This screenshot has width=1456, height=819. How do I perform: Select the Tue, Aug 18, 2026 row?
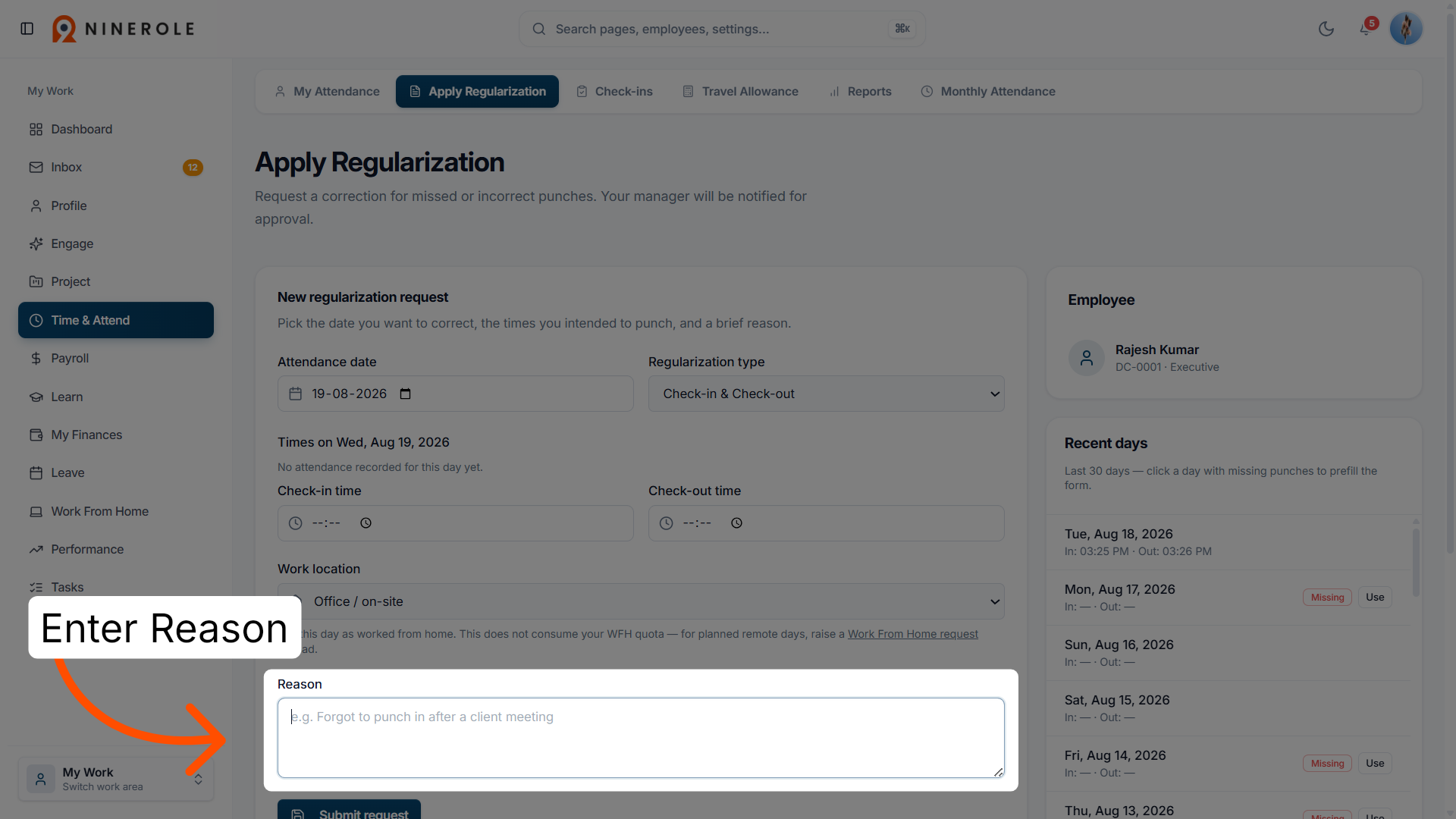(1228, 543)
